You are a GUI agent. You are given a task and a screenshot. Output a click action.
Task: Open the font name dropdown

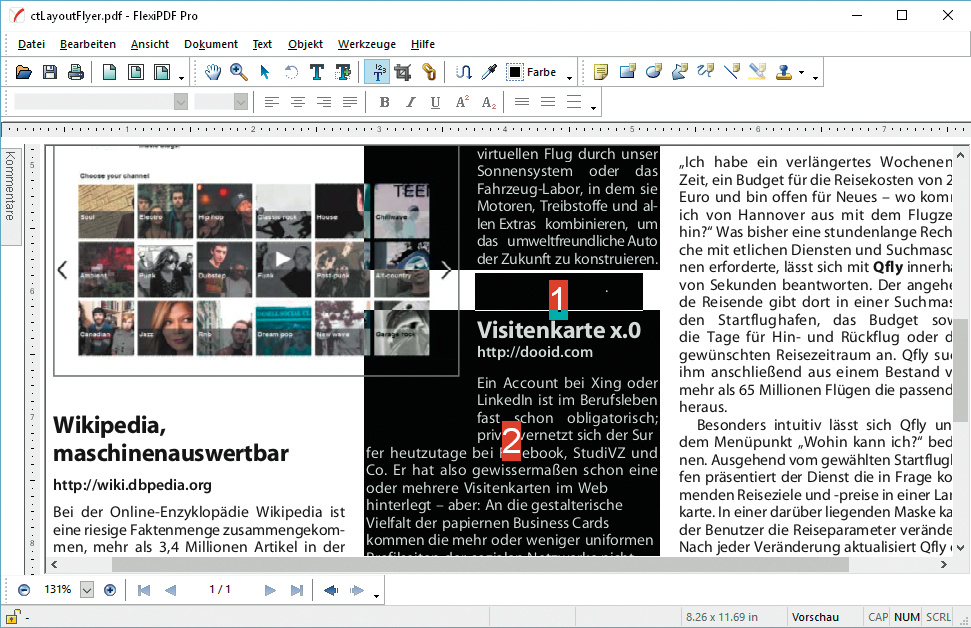click(x=181, y=102)
